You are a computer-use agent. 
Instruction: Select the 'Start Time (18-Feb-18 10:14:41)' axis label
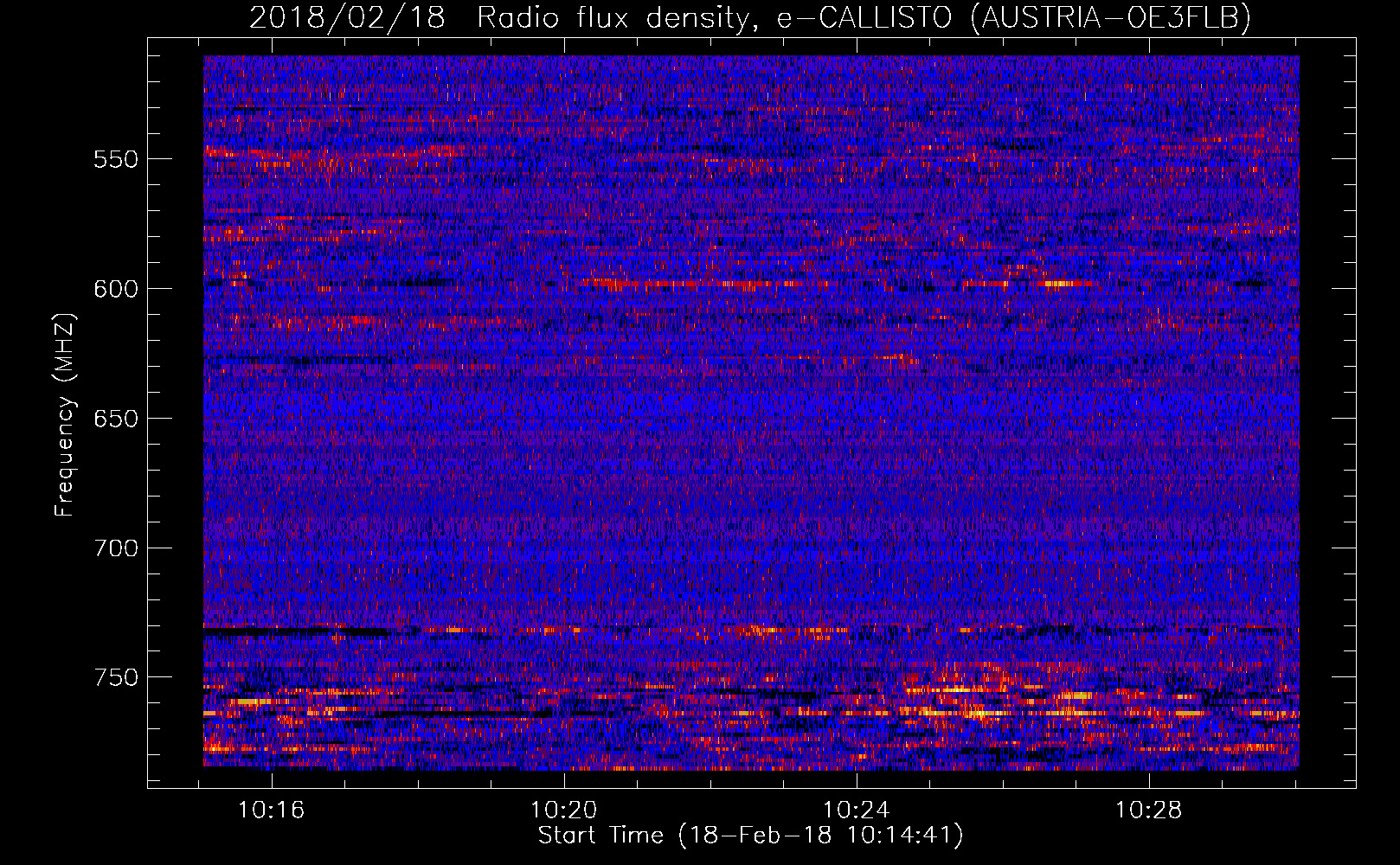pyautogui.click(x=750, y=836)
